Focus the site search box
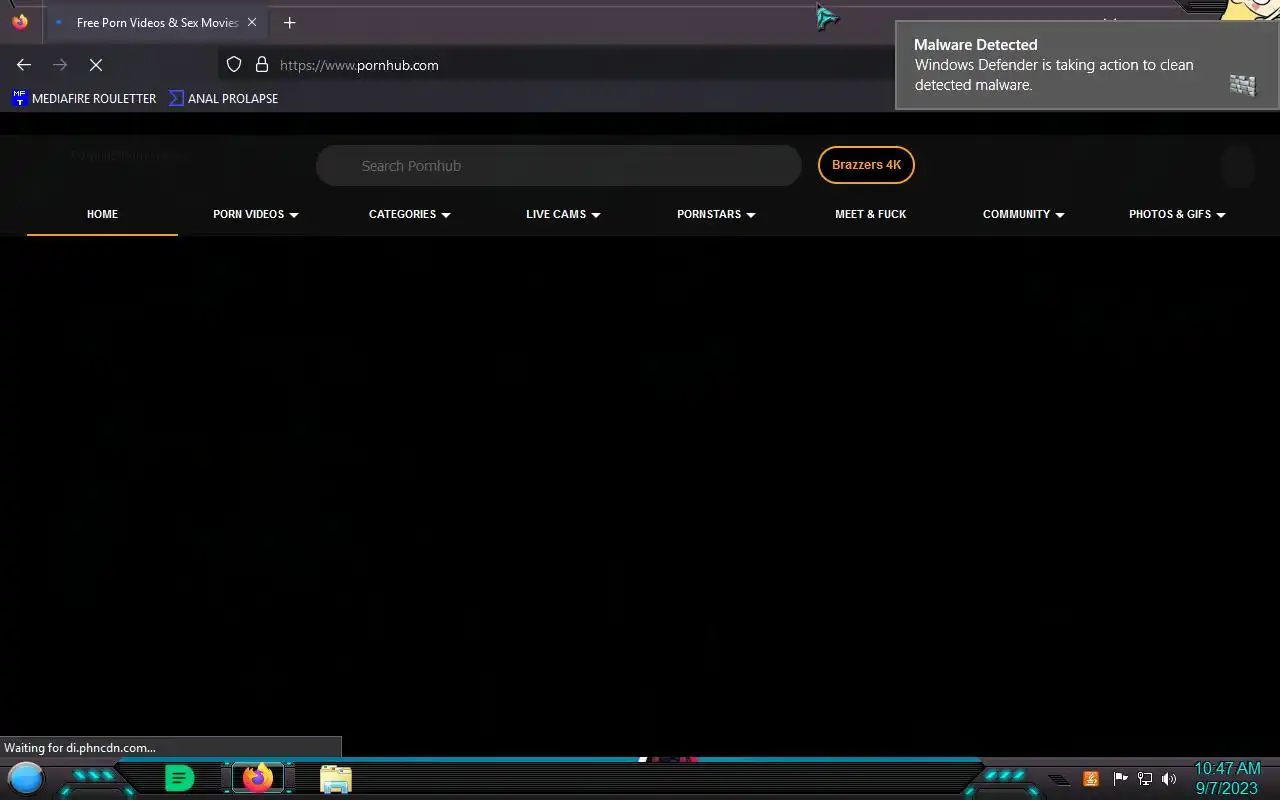The width and height of the screenshot is (1280, 800). coord(559,166)
